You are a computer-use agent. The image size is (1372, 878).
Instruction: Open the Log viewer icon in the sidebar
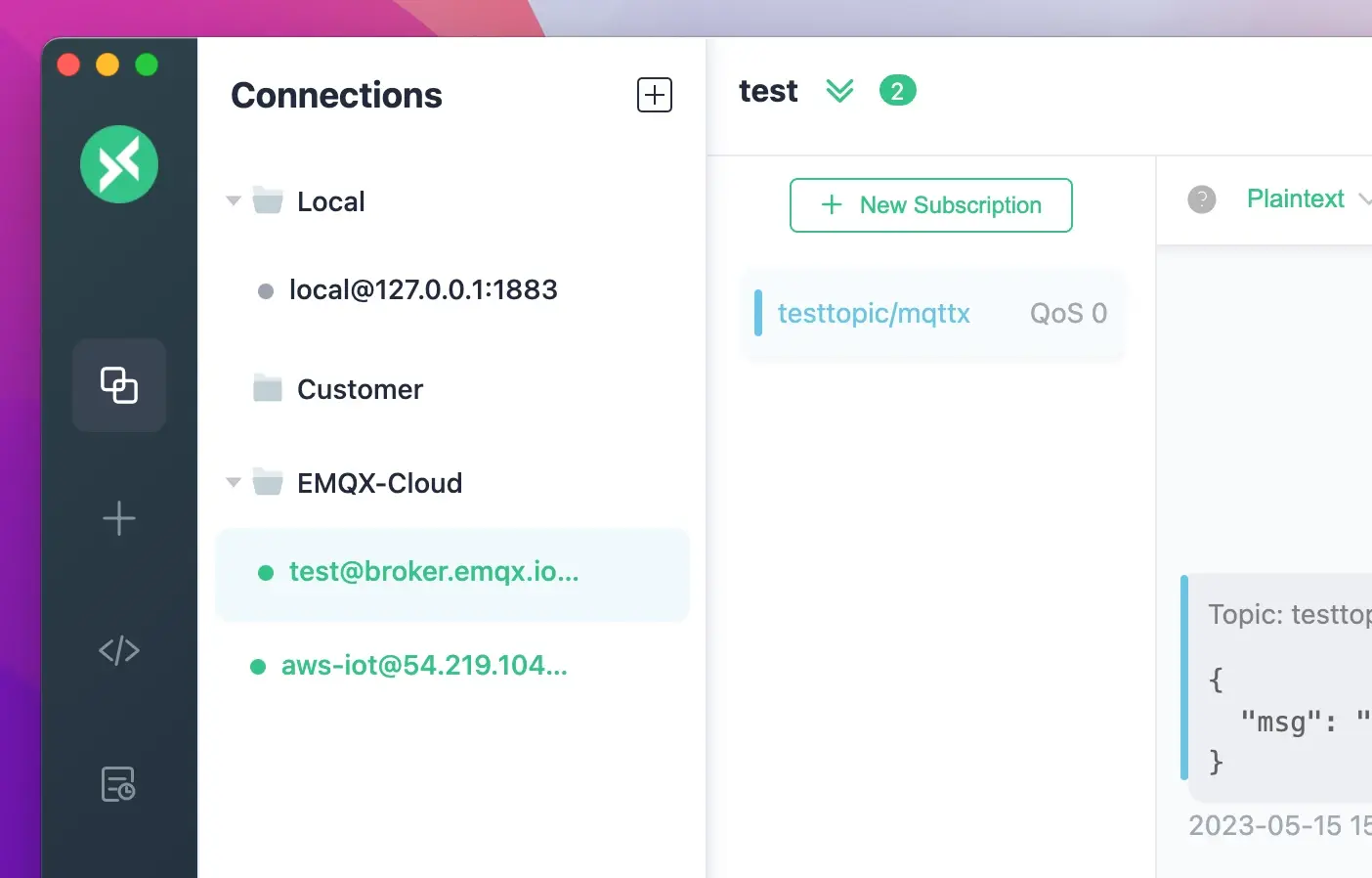(117, 783)
